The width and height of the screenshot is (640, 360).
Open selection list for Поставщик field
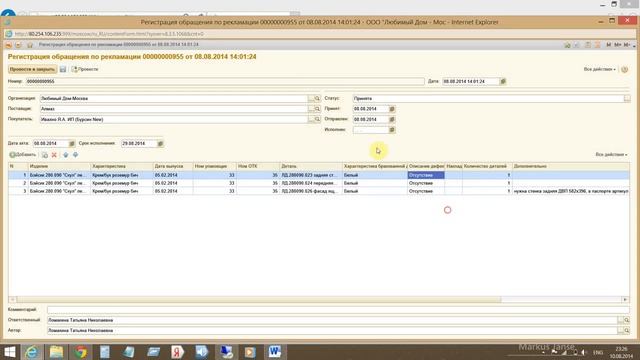click(x=311, y=109)
